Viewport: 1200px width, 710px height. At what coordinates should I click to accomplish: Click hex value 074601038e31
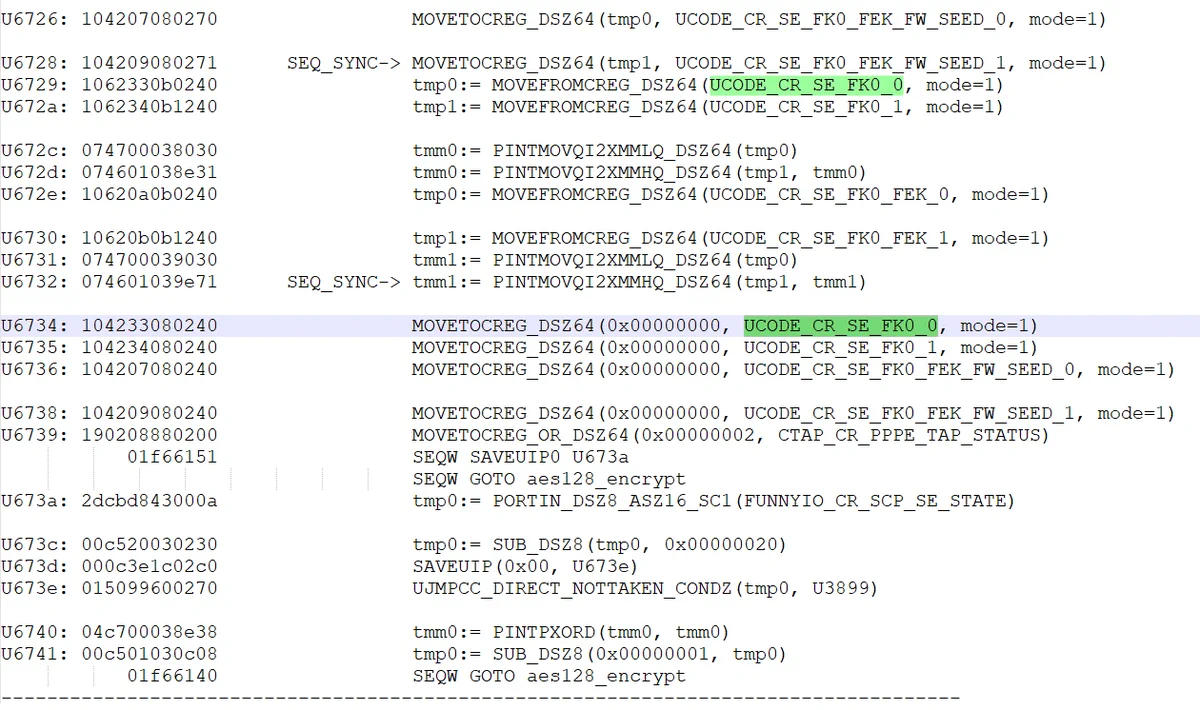pyautogui.click(x=149, y=173)
